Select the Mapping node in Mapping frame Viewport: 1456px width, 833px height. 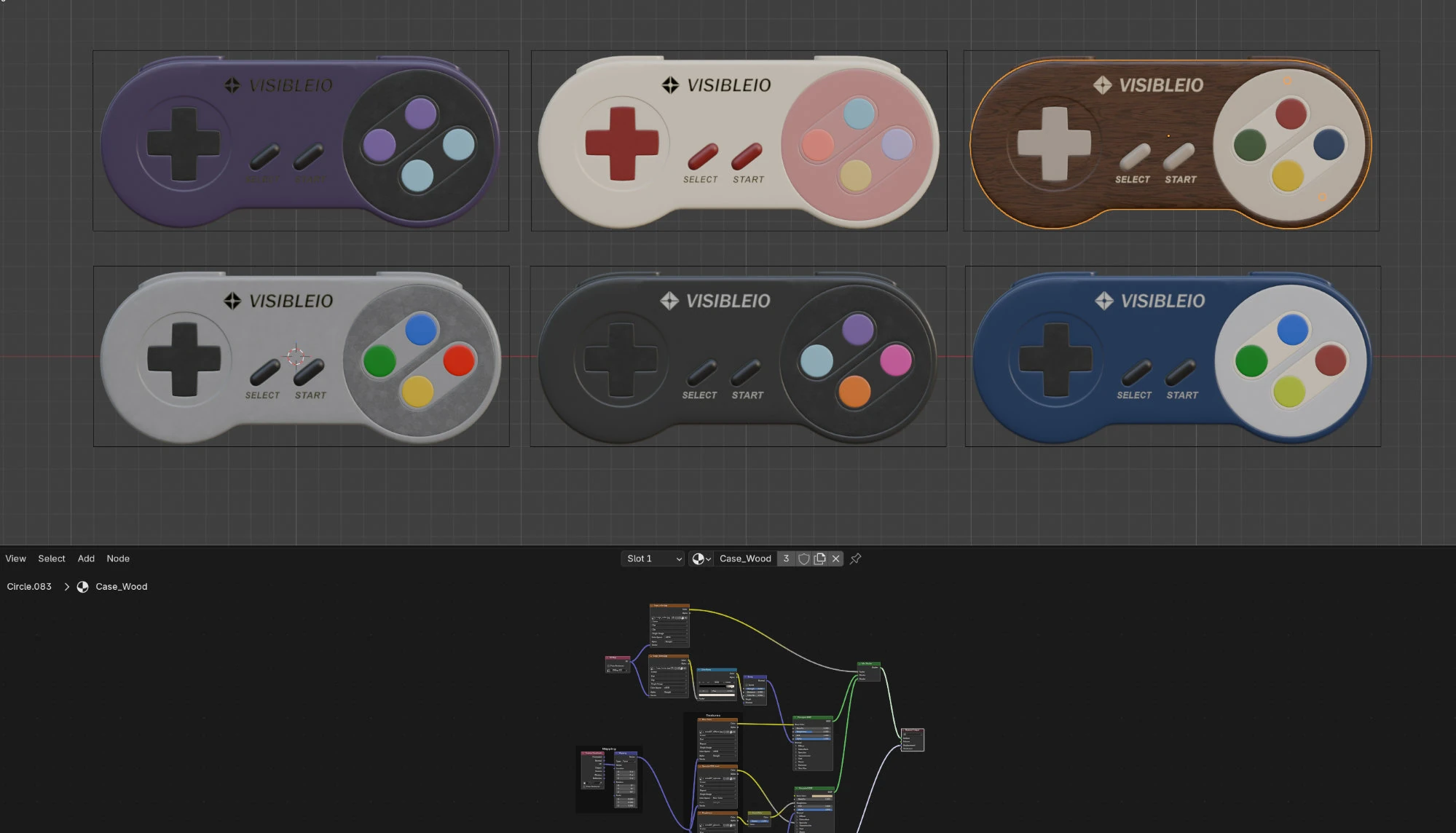626,780
